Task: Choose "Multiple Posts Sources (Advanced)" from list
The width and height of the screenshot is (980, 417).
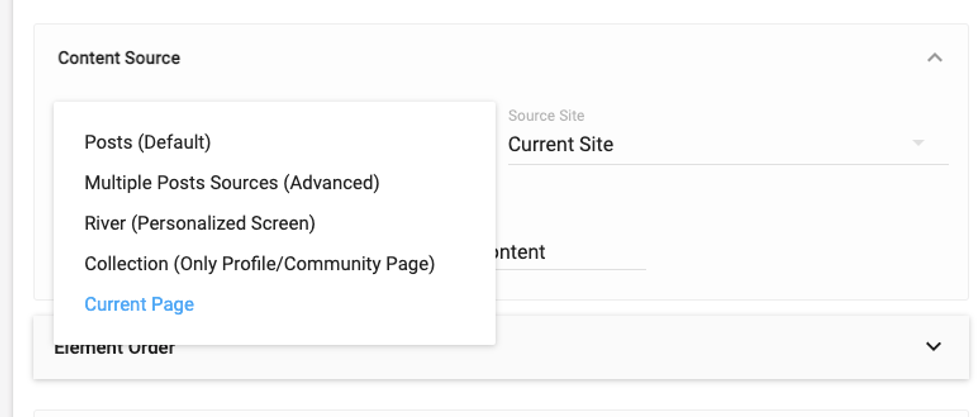Action: click(x=232, y=183)
